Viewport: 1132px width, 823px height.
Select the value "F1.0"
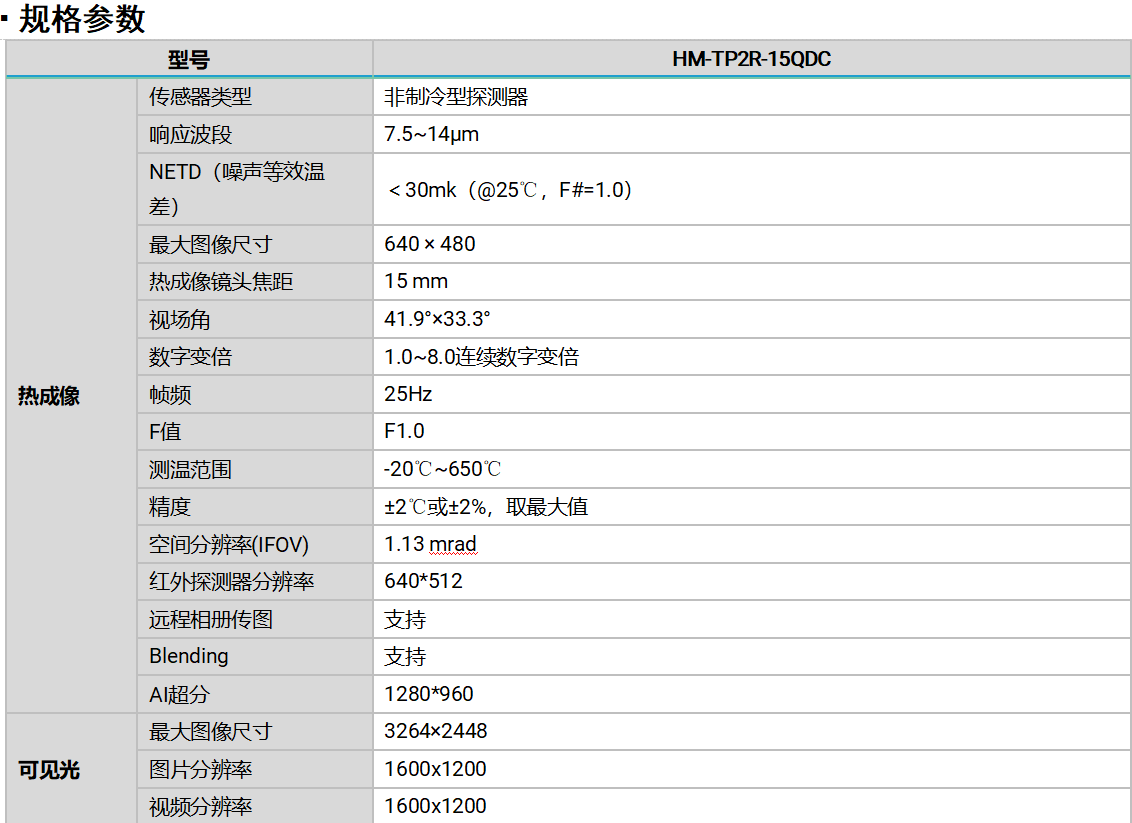click(x=404, y=431)
